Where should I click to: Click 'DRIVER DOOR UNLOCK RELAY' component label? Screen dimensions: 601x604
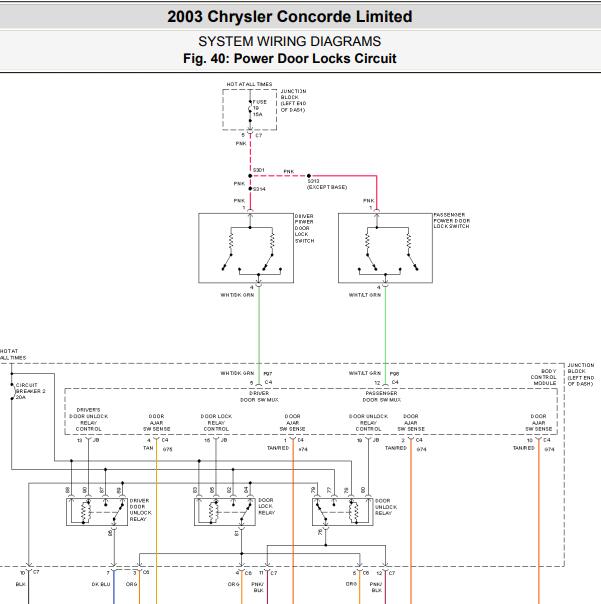pos(141,510)
